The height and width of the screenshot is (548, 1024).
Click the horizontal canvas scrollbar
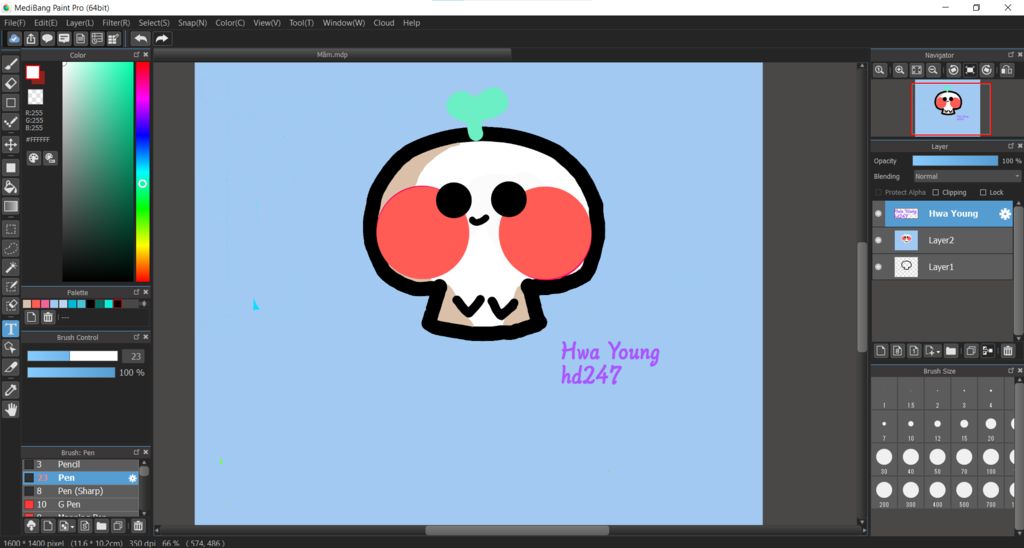(x=517, y=530)
